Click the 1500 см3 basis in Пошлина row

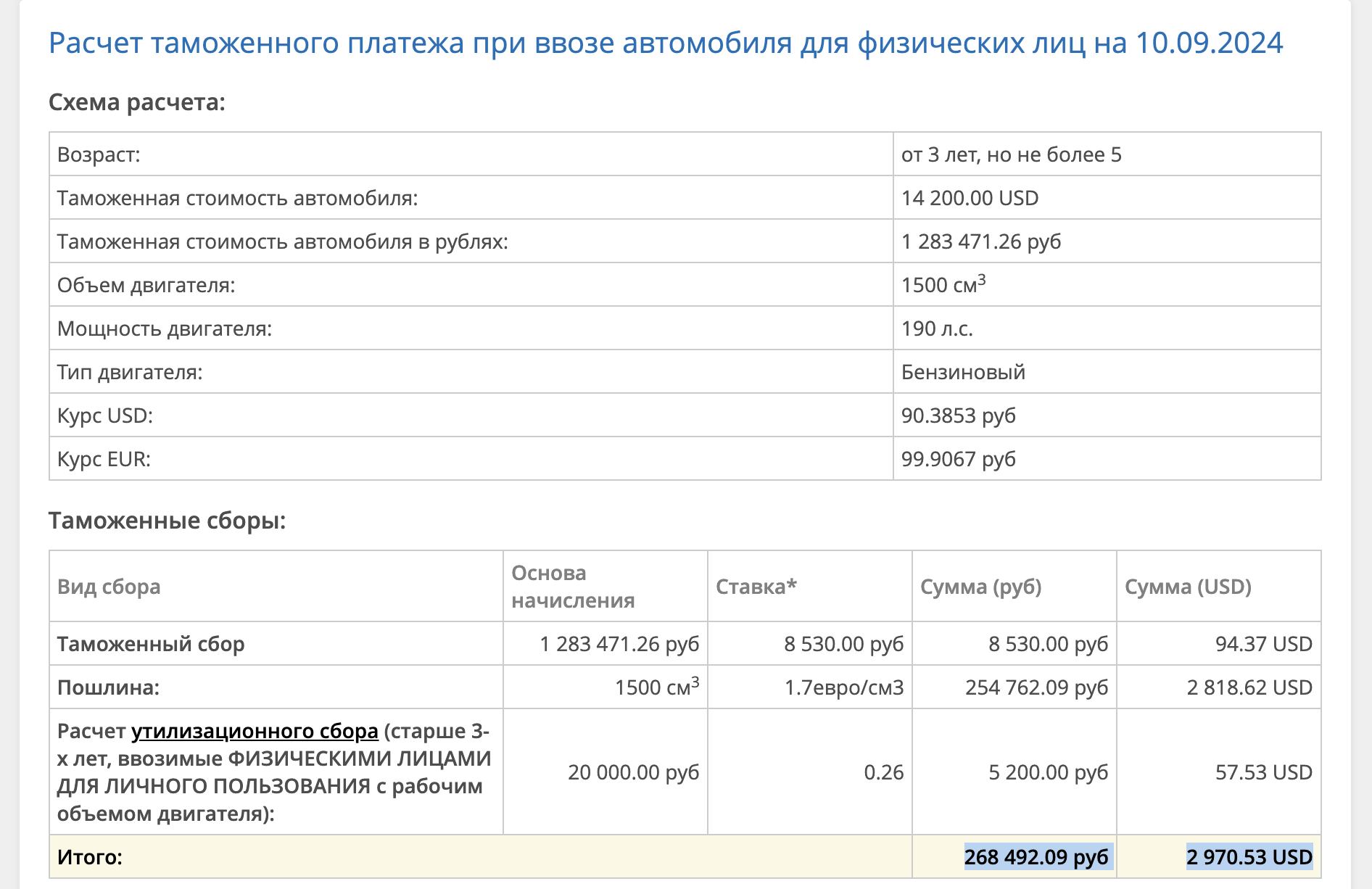pyautogui.click(x=657, y=686)
